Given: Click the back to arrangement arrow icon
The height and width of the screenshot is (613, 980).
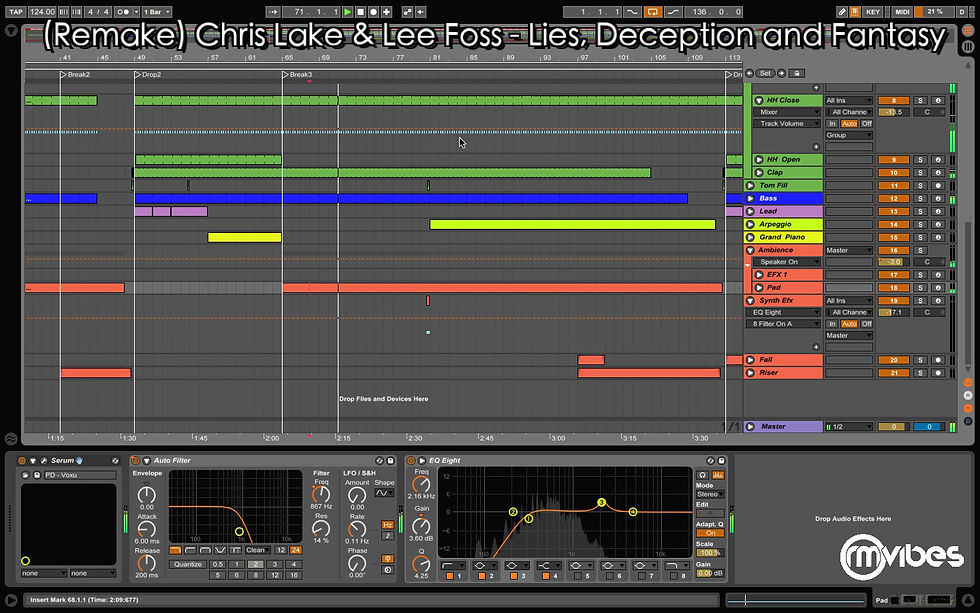Looking at the screenshot, I should pyautogui.click(x=421, y=11).
